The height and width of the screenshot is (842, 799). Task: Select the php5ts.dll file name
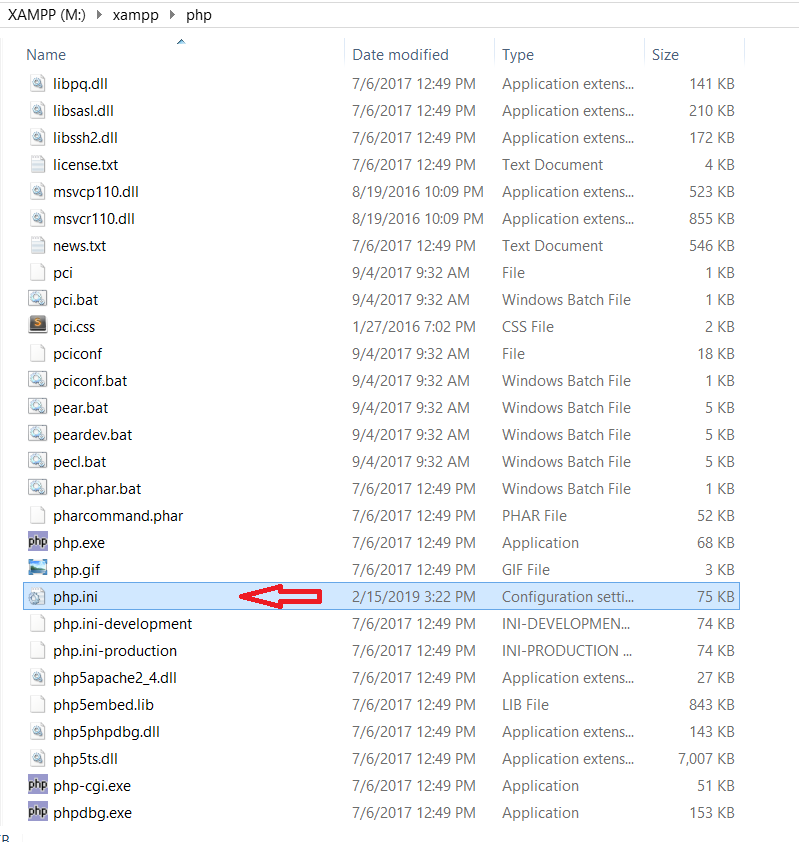(85, 759)
